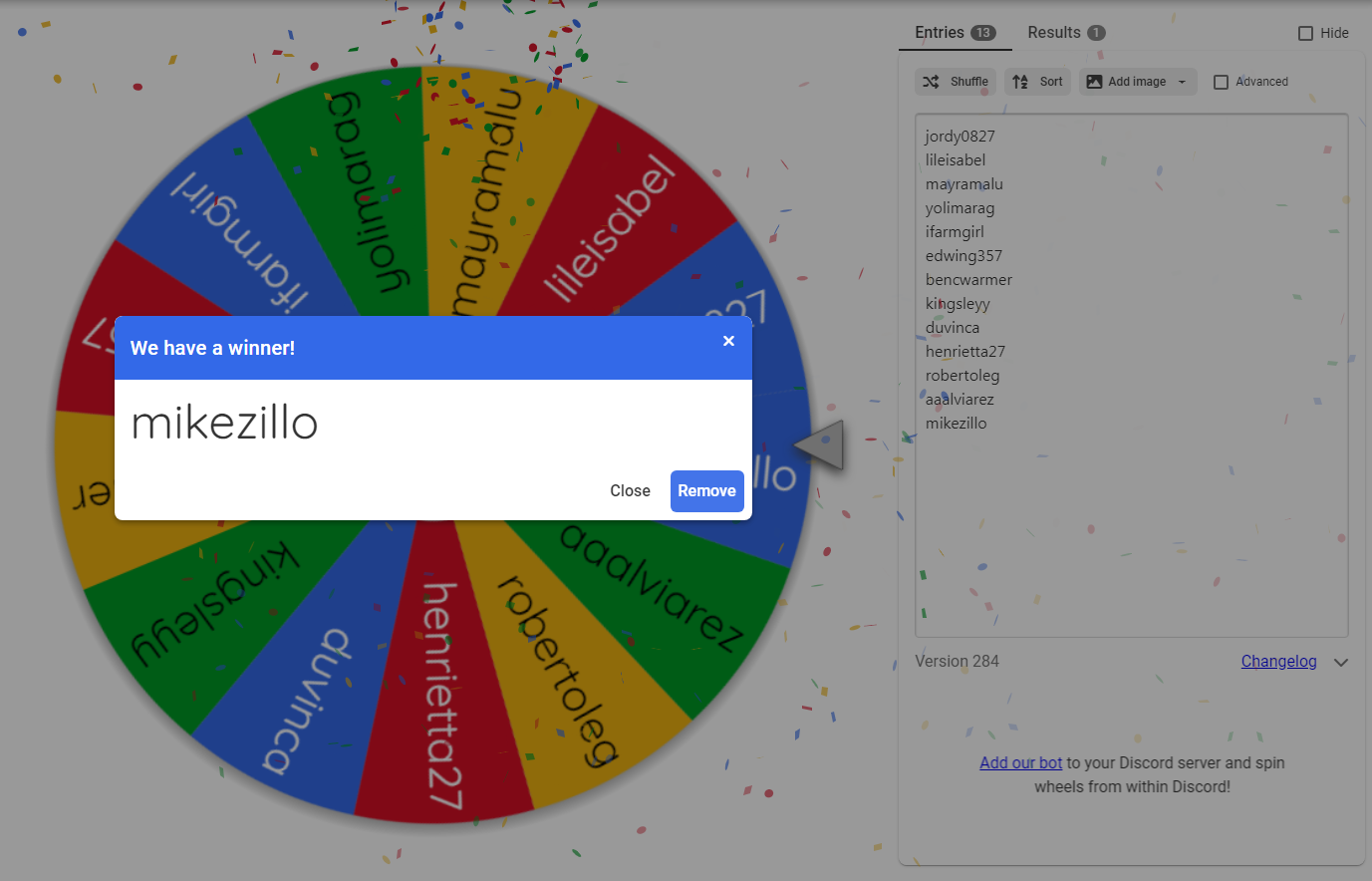Viewport: 1372px width, 881px height.
Task: Toggle the Hide checkbox
Action: pyautogui.click(x=1305, y=33)
